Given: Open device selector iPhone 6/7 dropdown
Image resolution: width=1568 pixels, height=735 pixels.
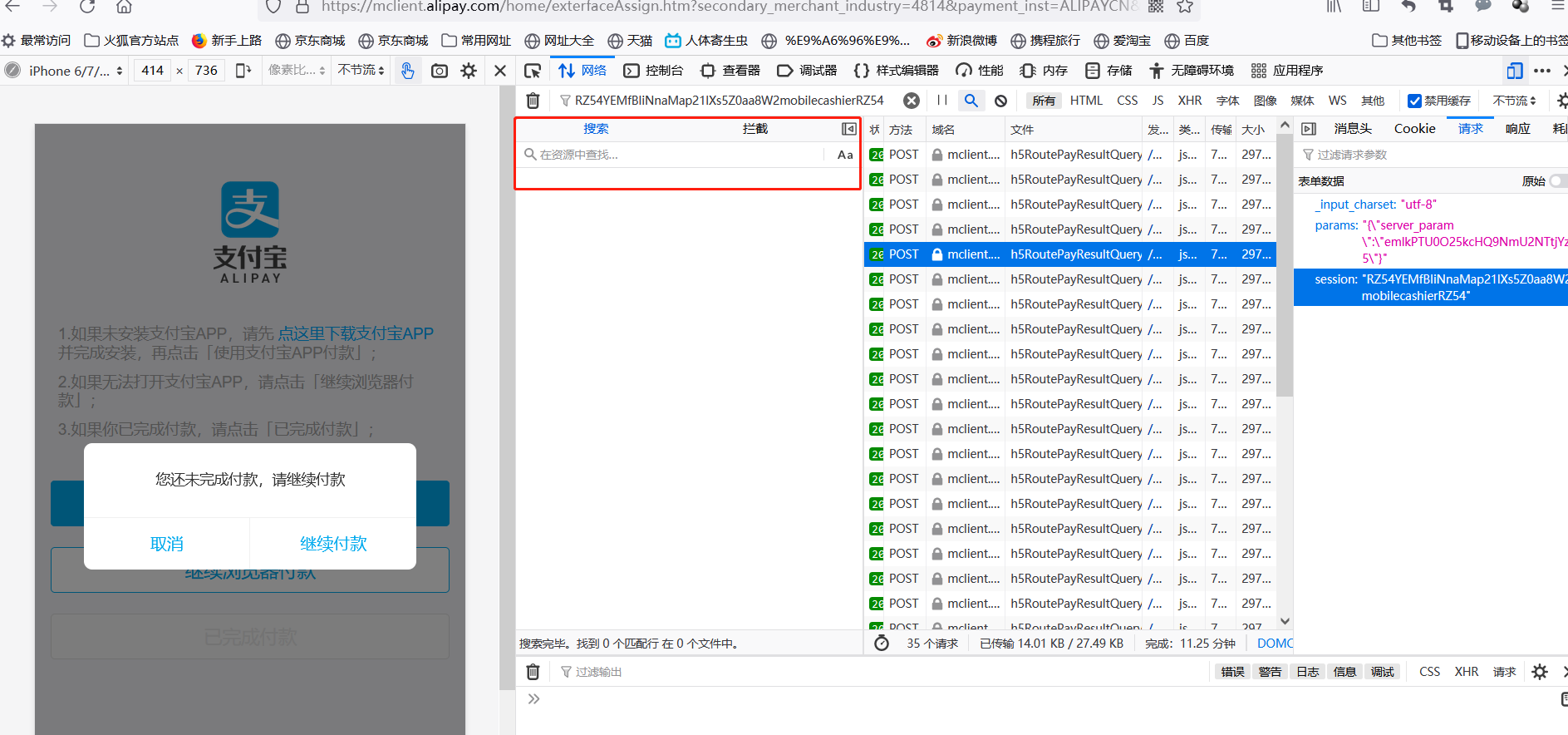Looking at the screenshot, I should [x=76, y=71].
